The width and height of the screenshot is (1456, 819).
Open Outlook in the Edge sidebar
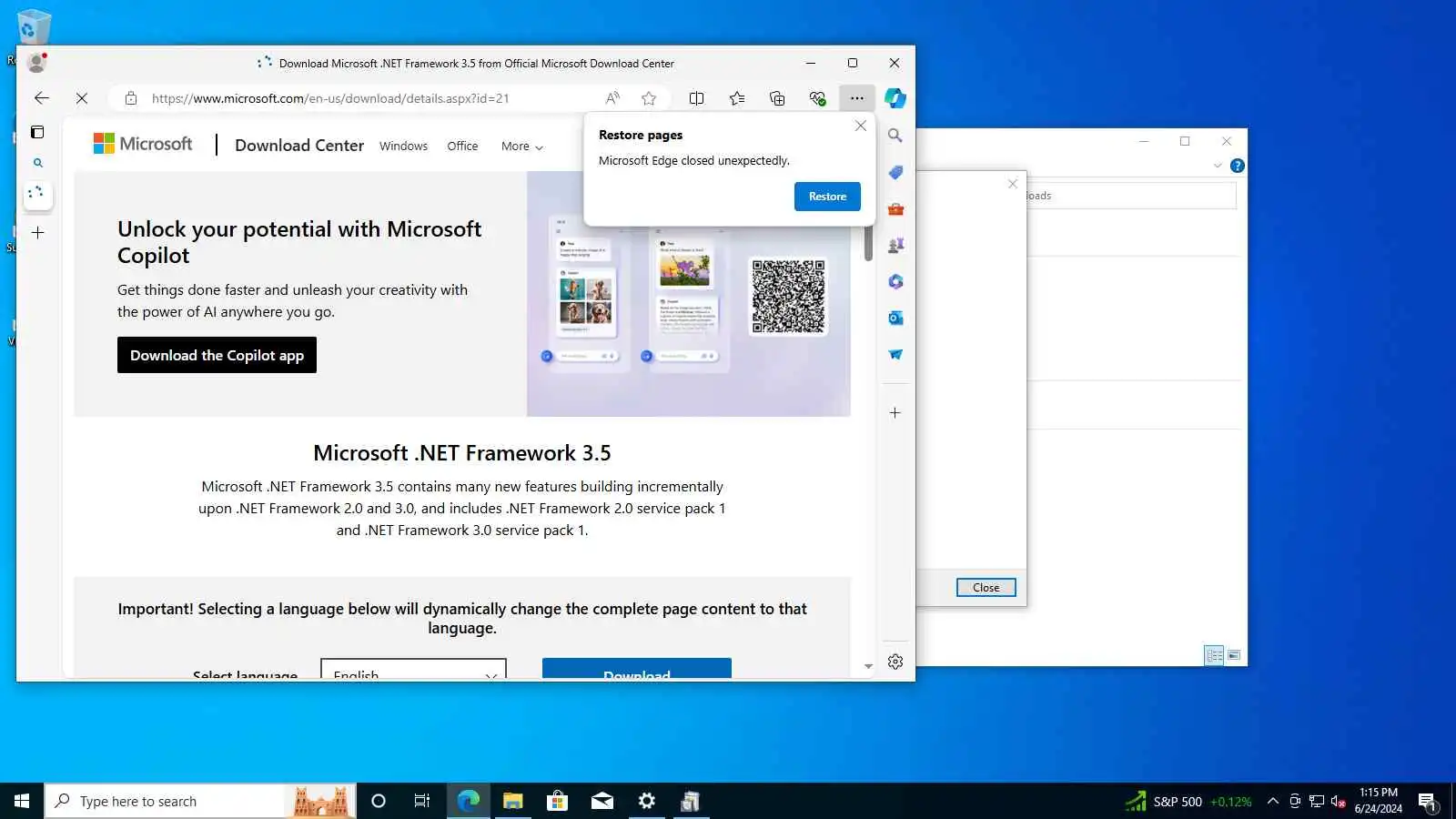[895, 318]
